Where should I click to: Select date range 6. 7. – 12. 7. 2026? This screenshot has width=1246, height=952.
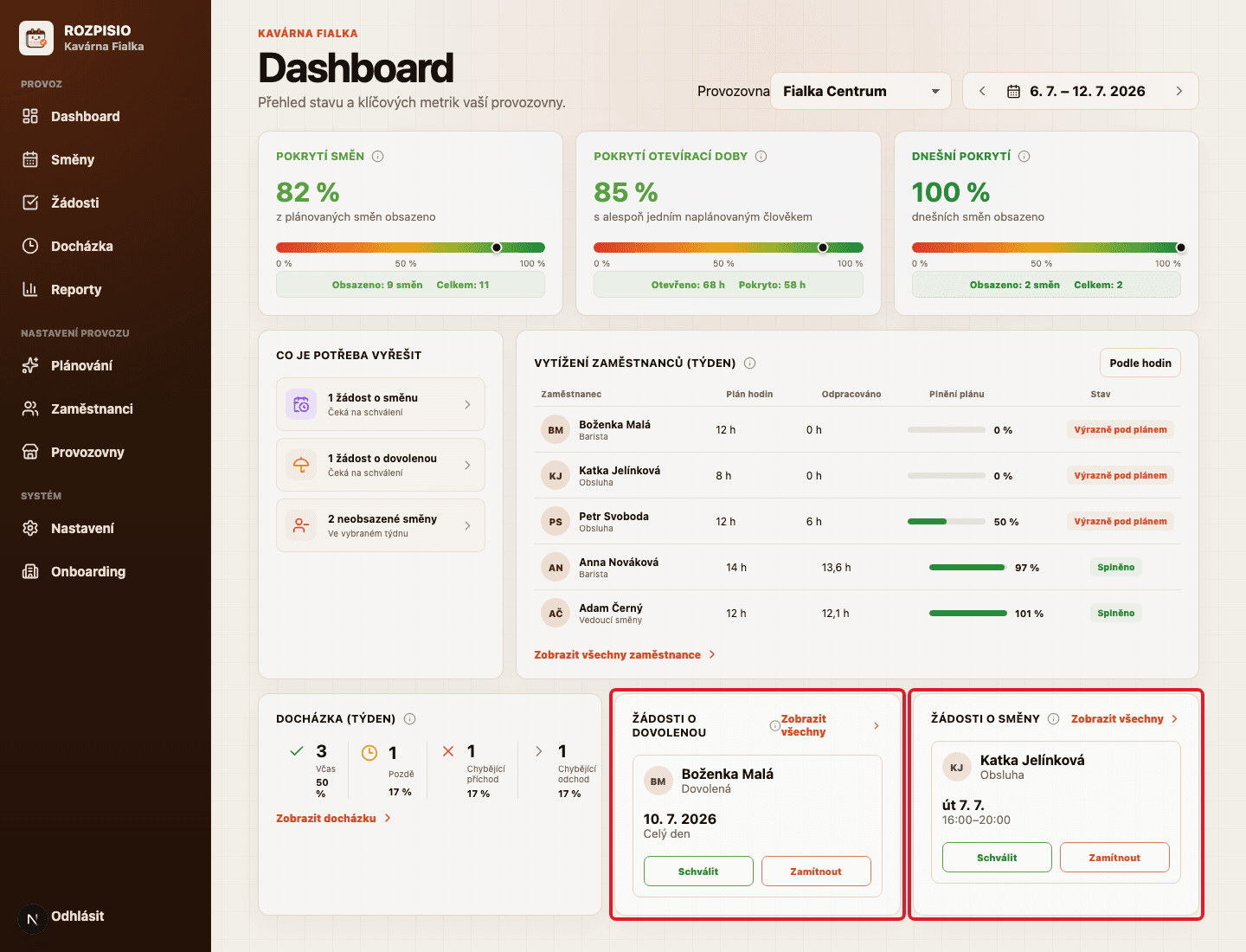point(1087,91)
